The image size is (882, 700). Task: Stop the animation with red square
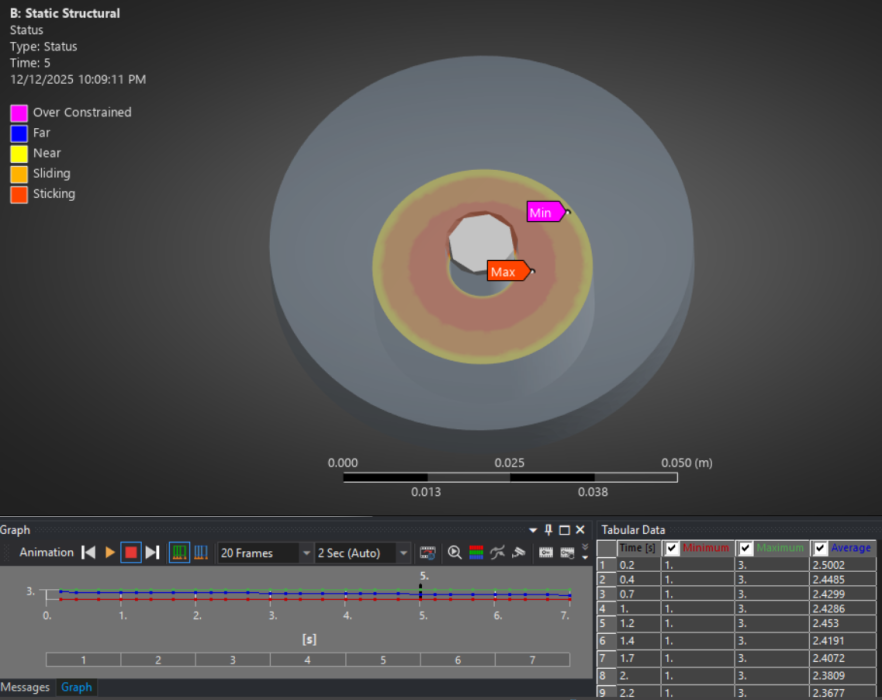(130, 552)
